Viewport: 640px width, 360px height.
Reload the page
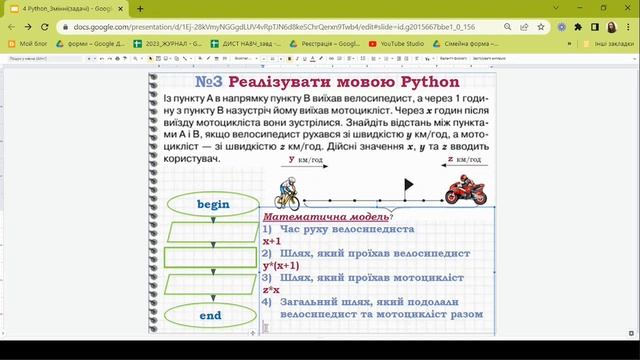click(44, 27)
